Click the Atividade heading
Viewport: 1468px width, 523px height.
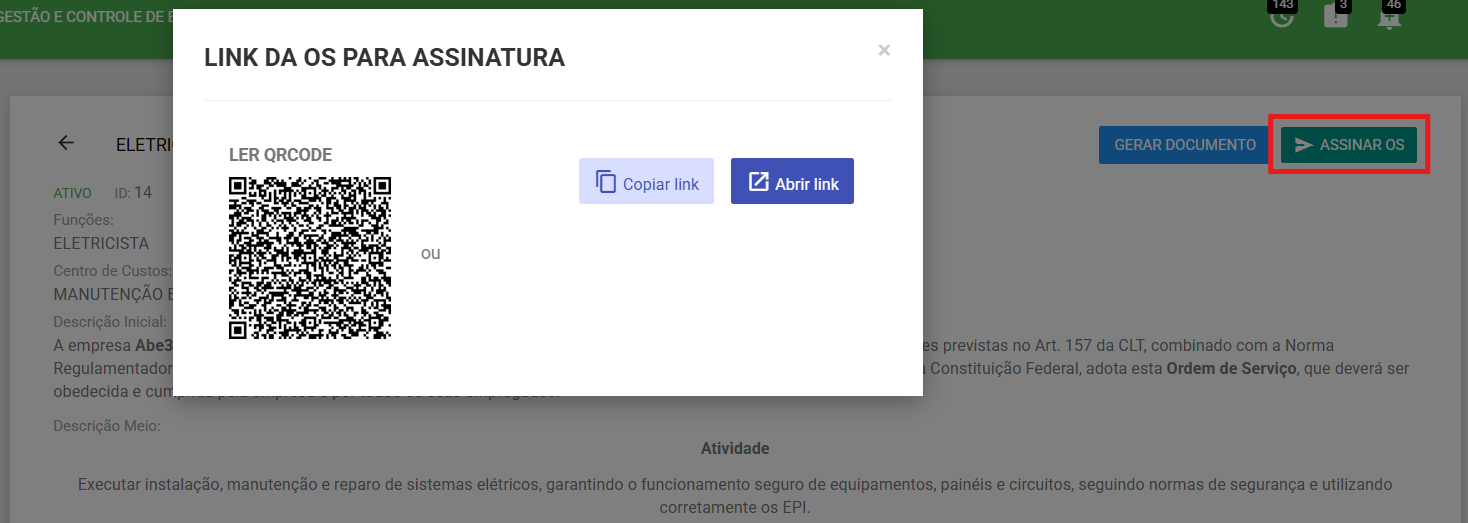[735, 448]
